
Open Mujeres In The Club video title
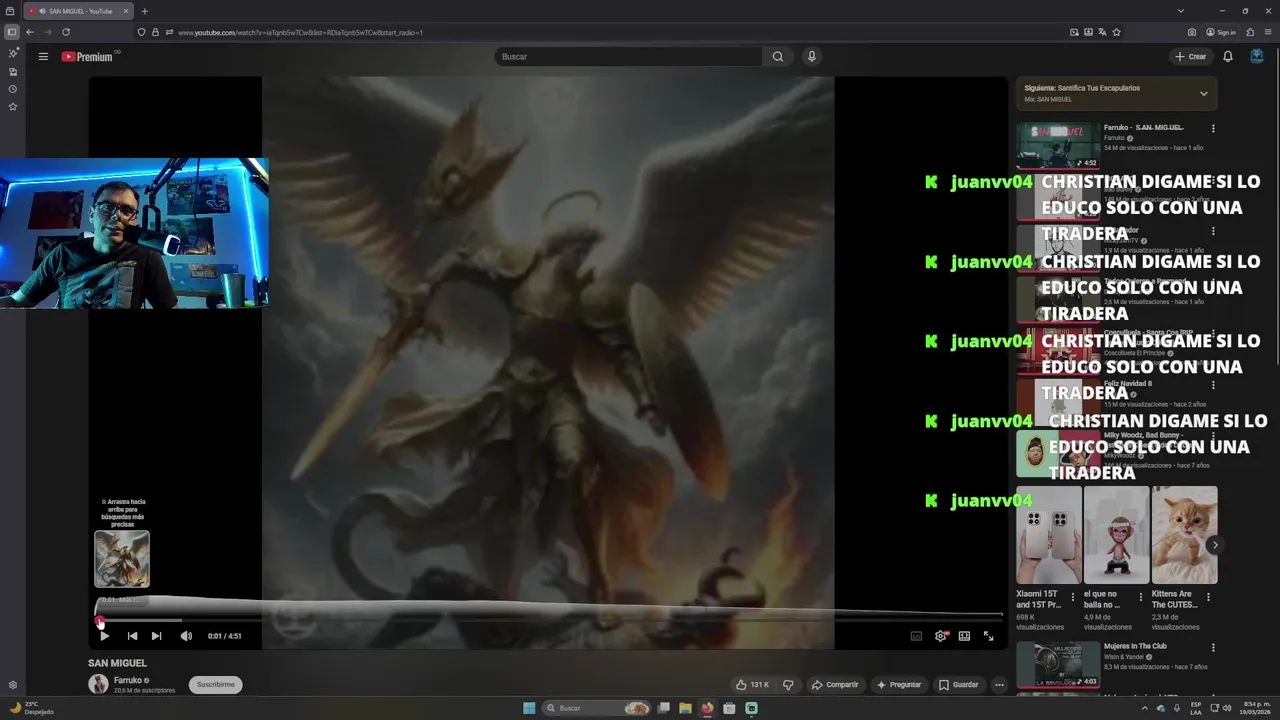tap(1135, 647)
